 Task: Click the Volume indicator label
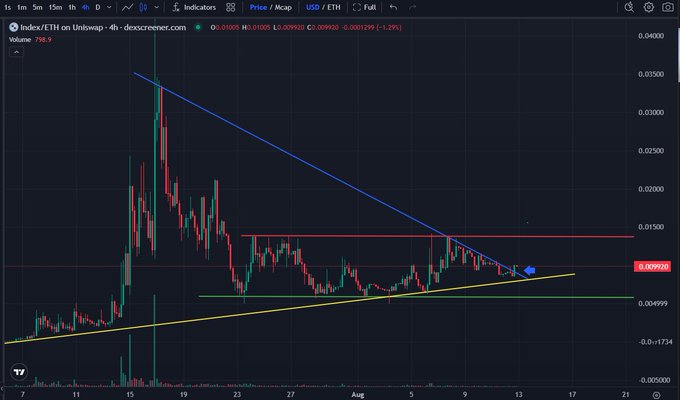20,39
